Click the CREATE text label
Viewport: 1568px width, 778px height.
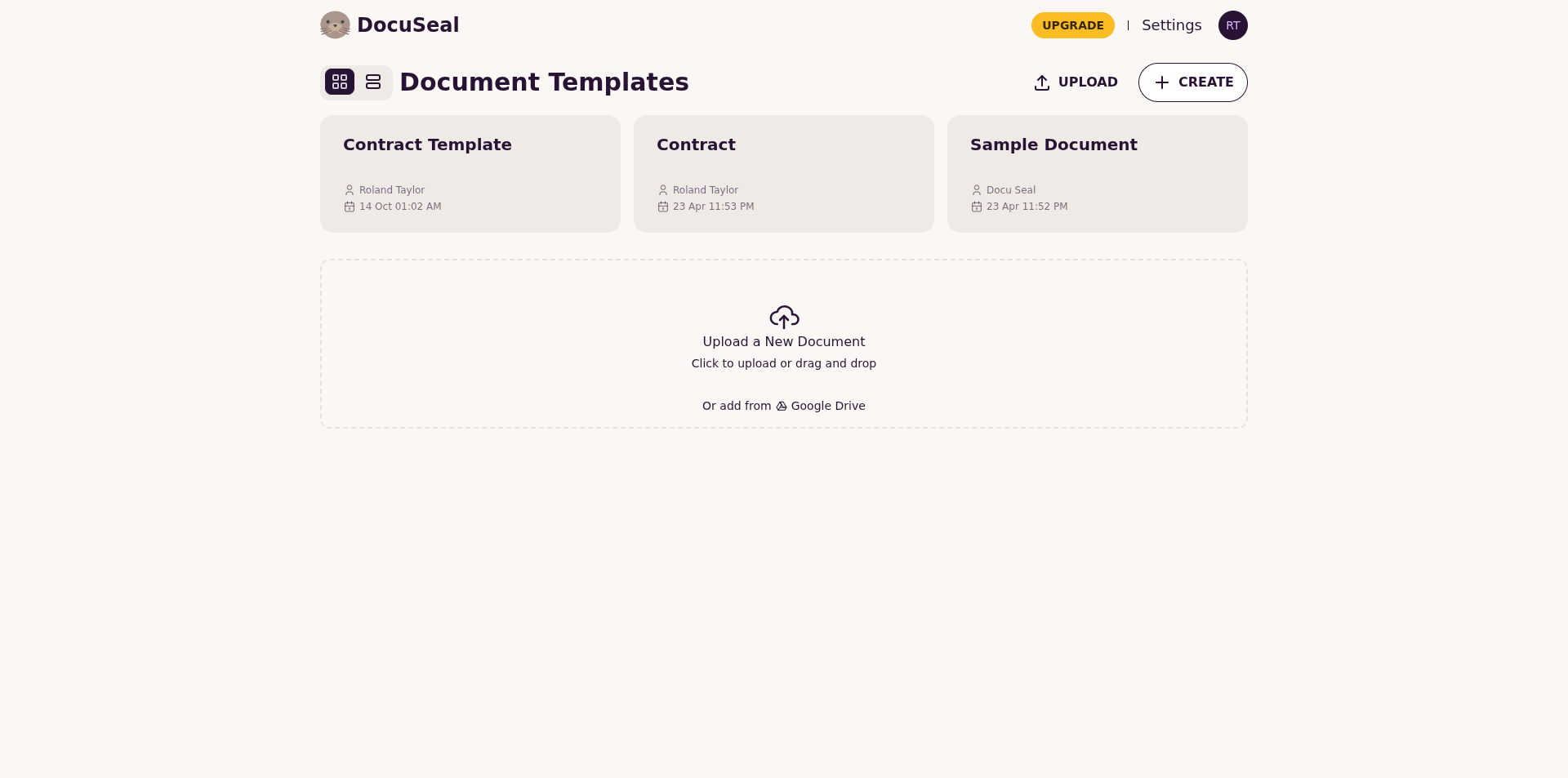(x=1205, y=82)
